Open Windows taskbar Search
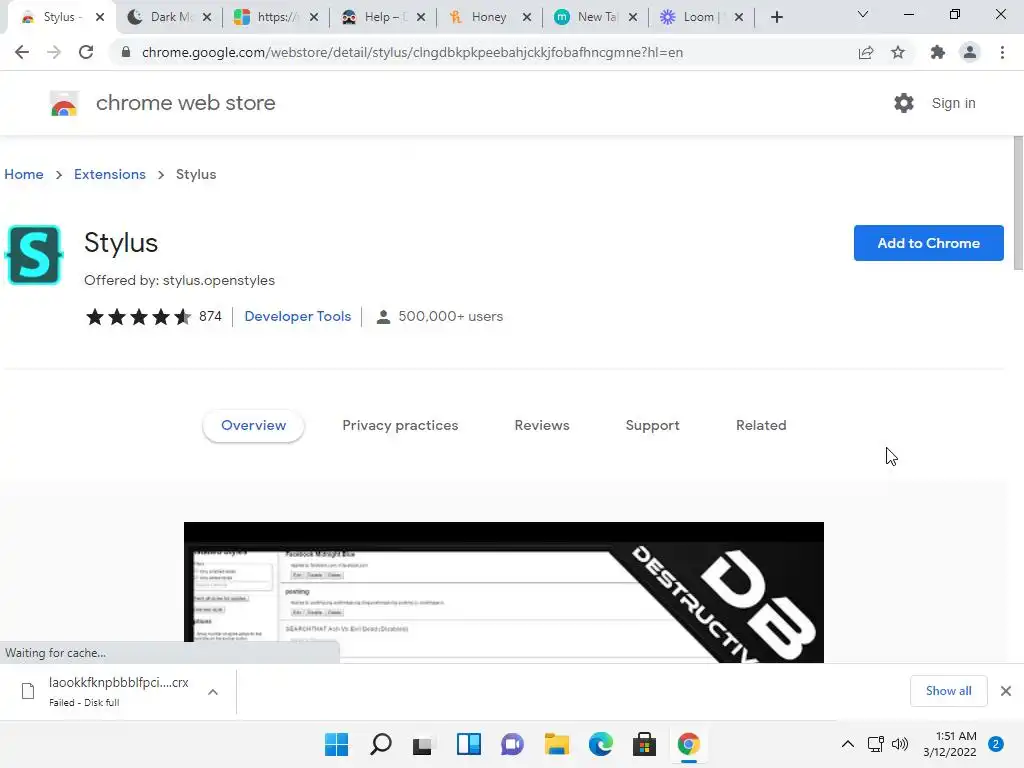 (381, 744)
